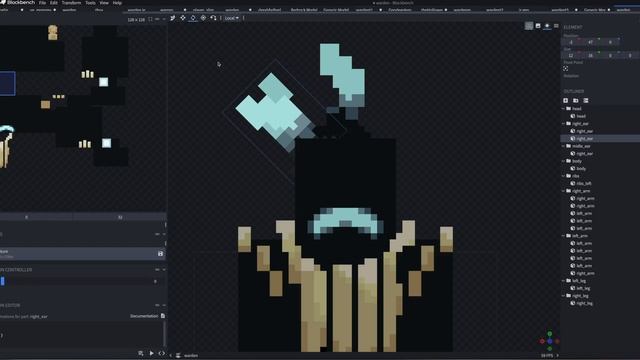Viewport: 640px width, 360px height.
Task: Collapse the left_leg folder arrow
Action: [x=564, y=281]
